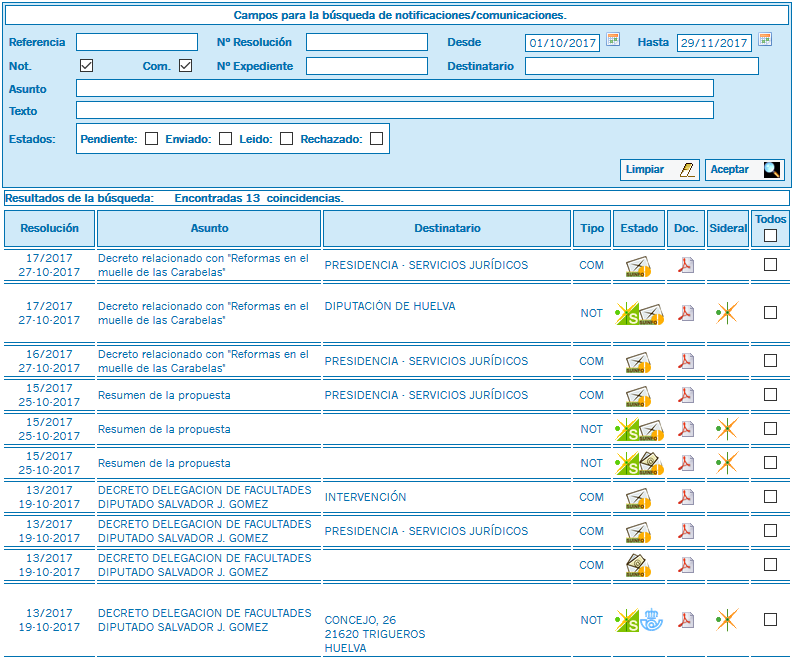Viewport: 795px width, 658px height.
Task: Select the DIPUTACIÓN DE HUELVA row checkbox
Action: coord(770,312)
